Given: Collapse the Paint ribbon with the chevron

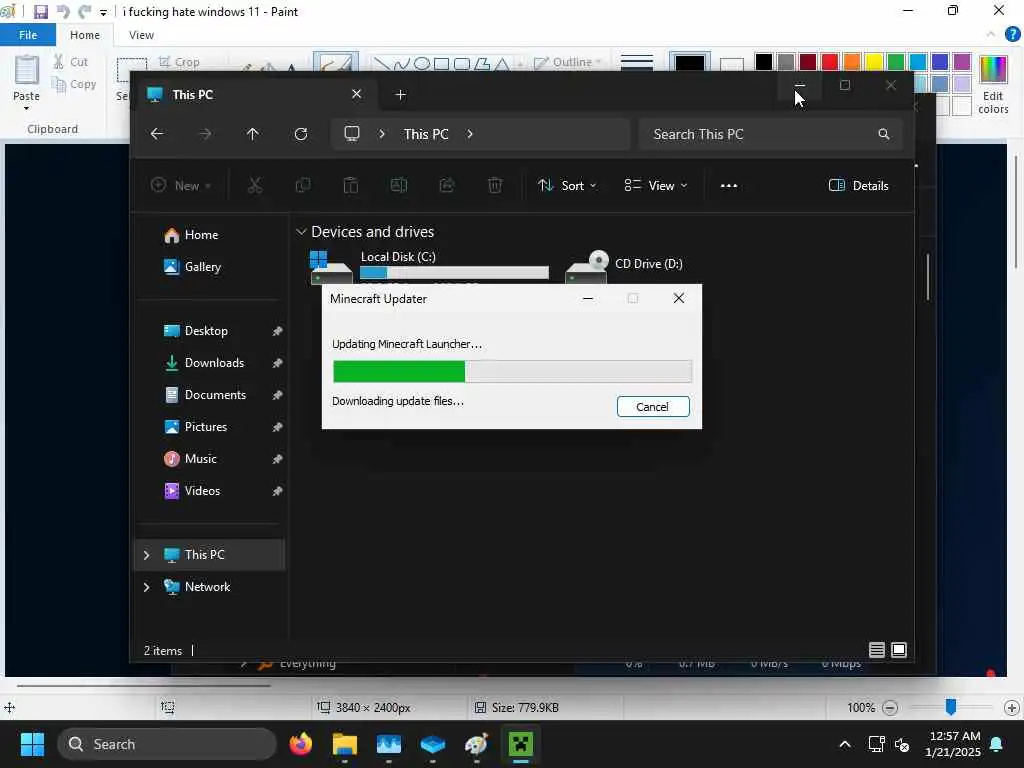Looking at the screenshot, I should pyautogui.click(x=991, y=35).
